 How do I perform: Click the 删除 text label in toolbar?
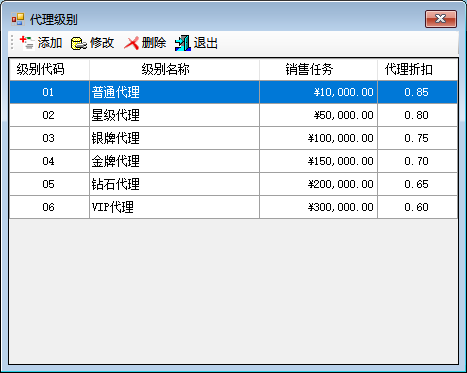(x=154, y=43)
